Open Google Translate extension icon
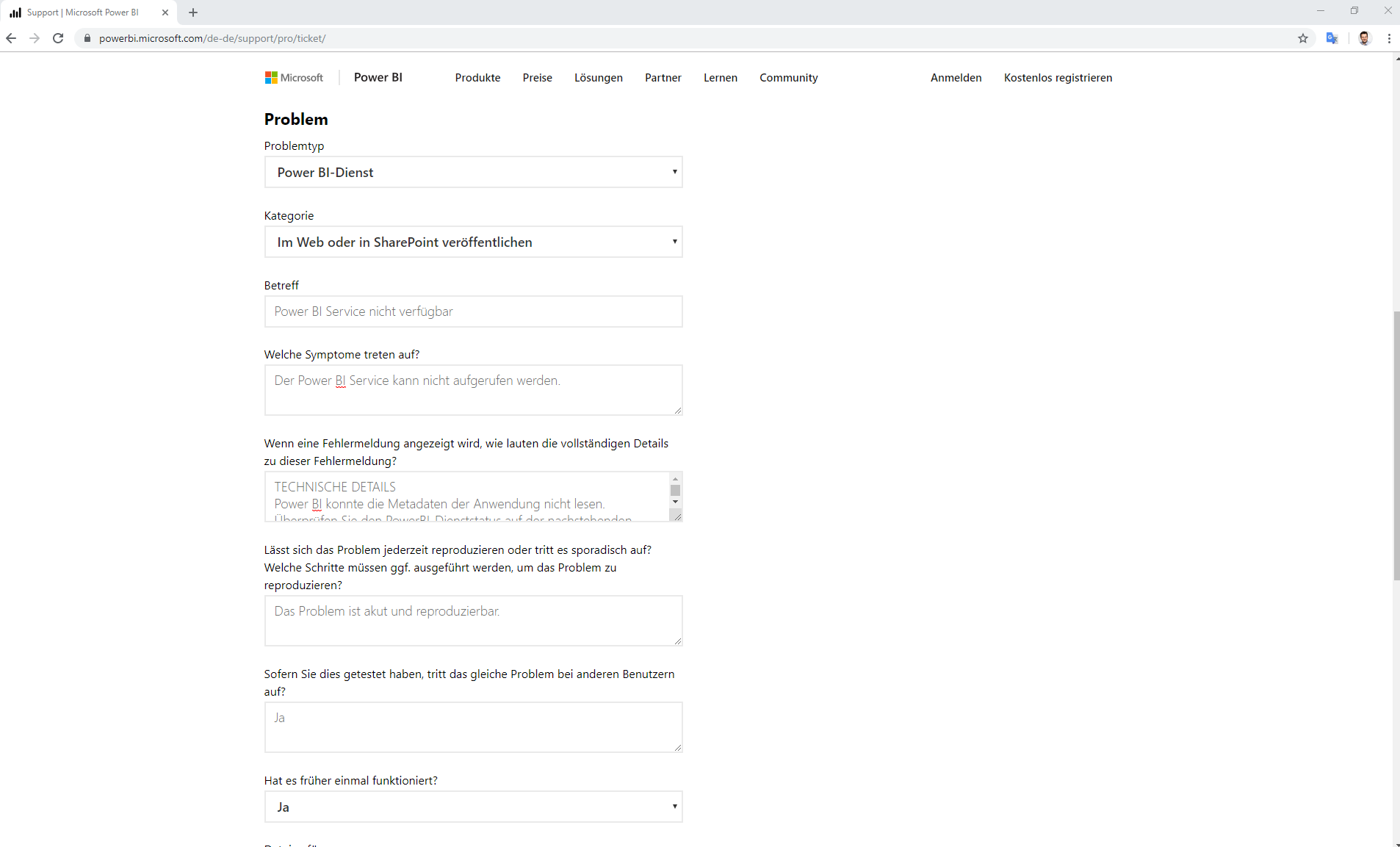Image resolution: width=1400 pixels, height=847 pixels. coord(1332,38)
